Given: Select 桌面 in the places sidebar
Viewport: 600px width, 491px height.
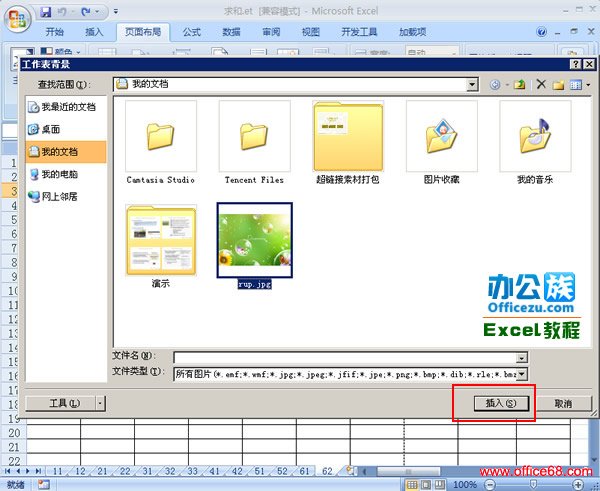Looking at the screenshot, I should coord(50,129).
